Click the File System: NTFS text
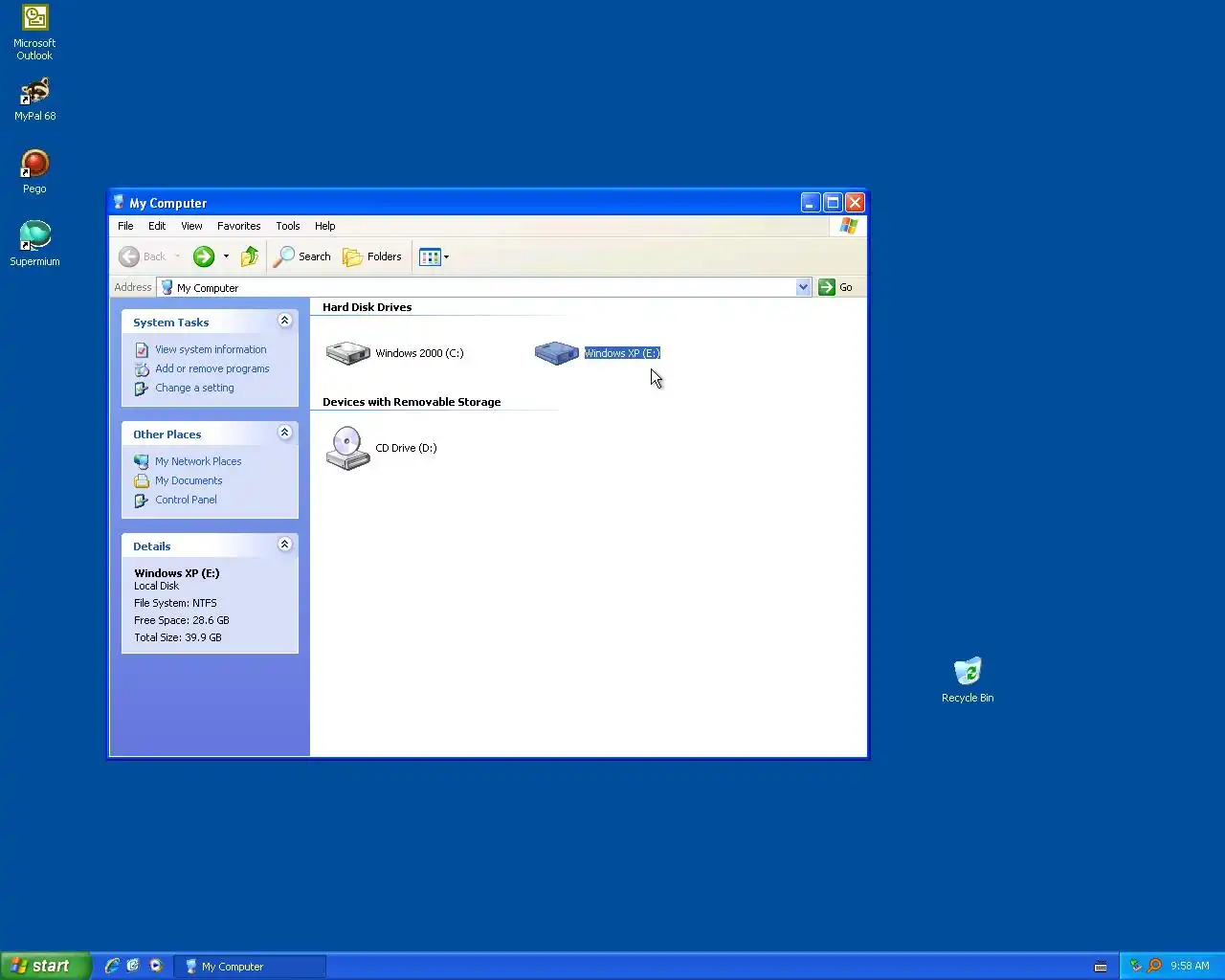Screen dimensions: 1225x980 click(175, 603)
